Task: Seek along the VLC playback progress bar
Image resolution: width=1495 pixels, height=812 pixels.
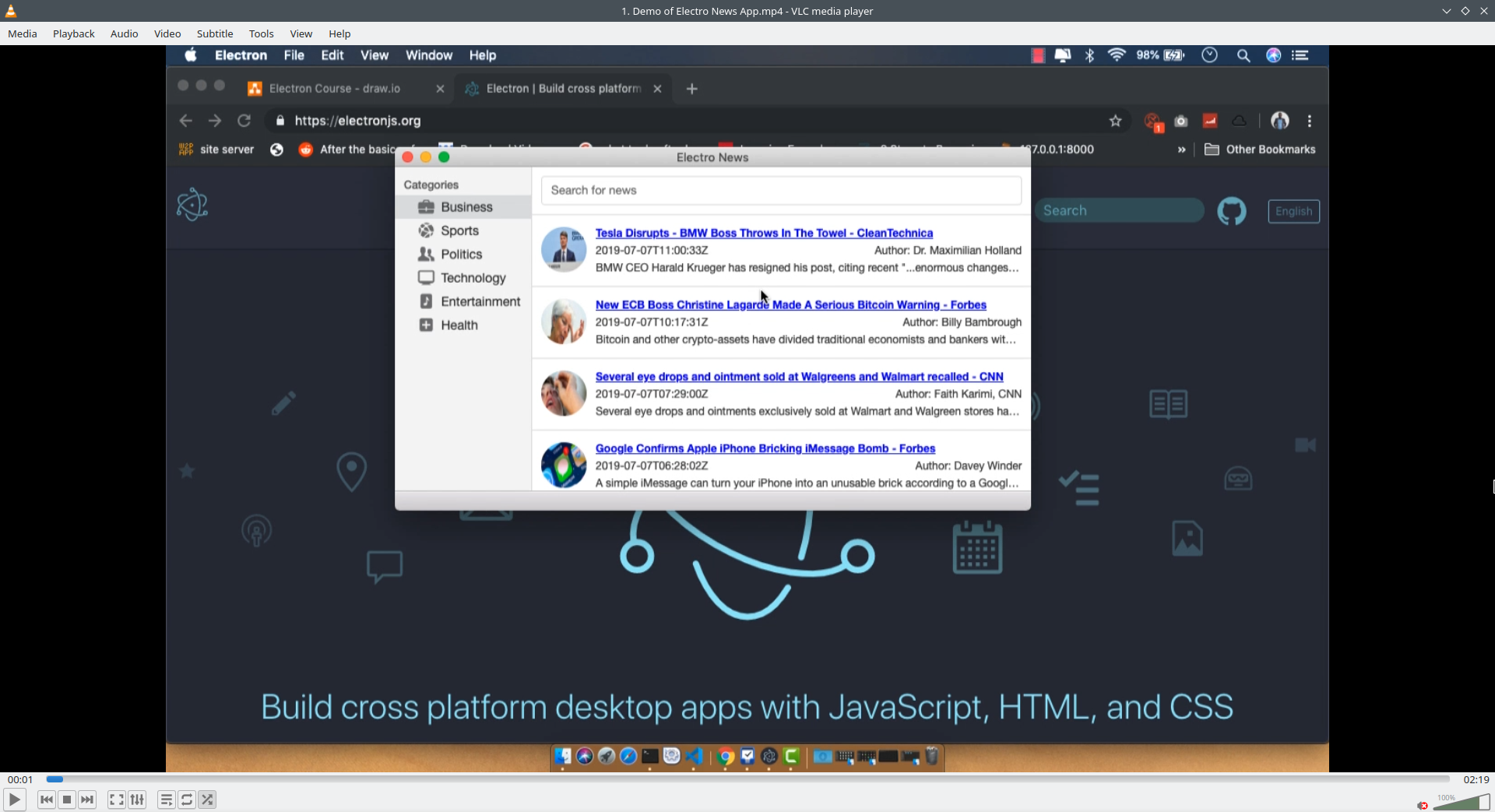Action: 747,779
